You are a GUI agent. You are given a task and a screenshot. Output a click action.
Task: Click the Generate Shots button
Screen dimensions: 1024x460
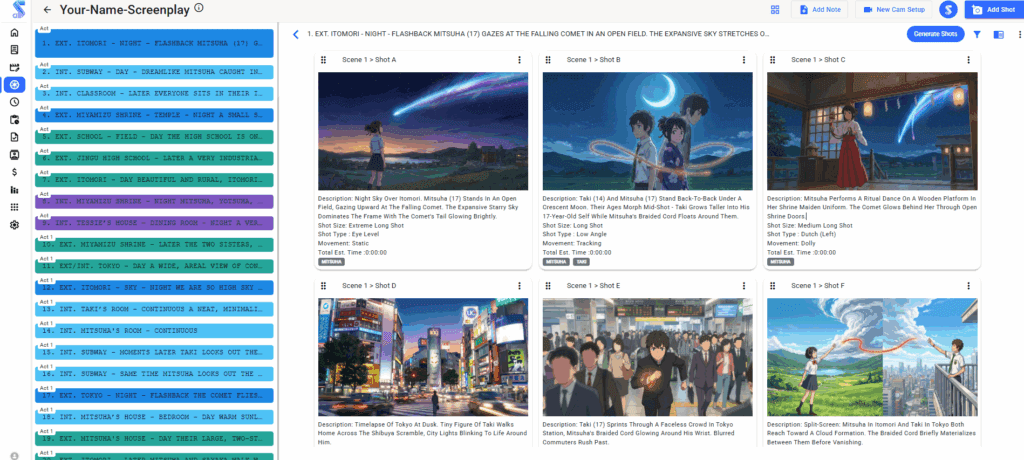coord(935,34)
